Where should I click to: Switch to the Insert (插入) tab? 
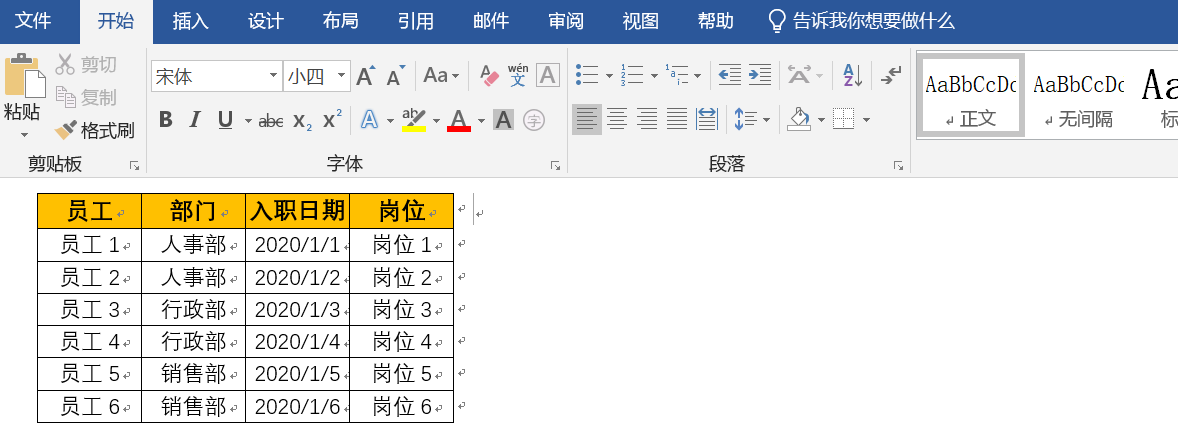click(190, 21)
